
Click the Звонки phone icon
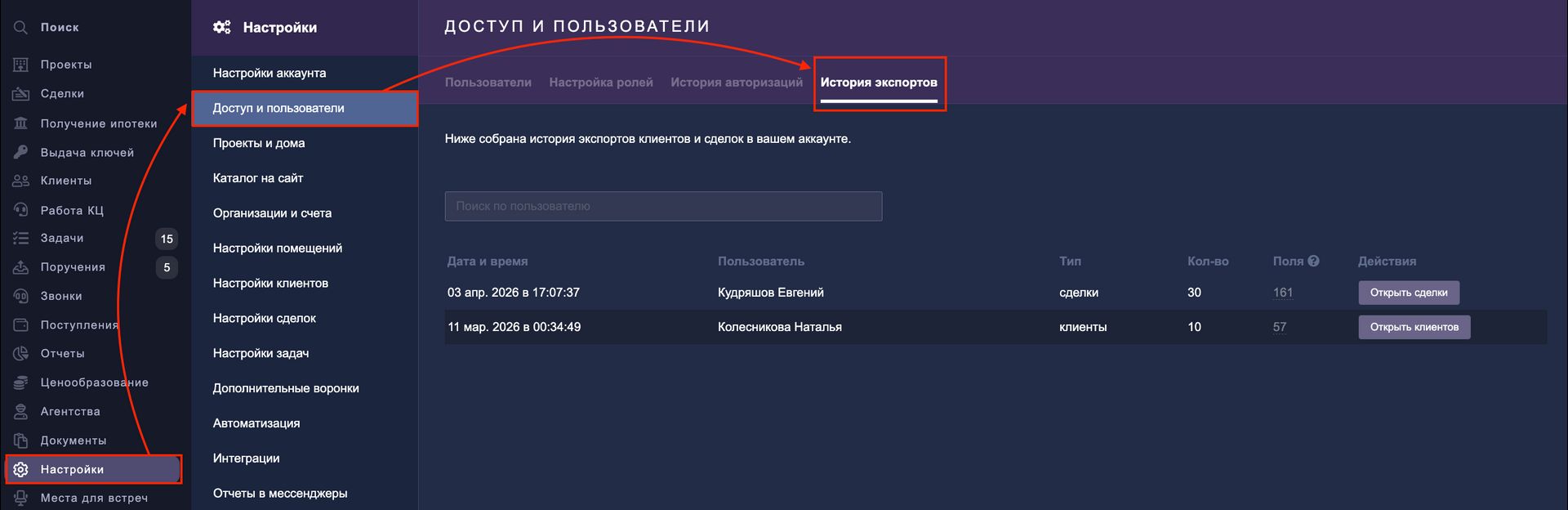(x=20, y=296)
